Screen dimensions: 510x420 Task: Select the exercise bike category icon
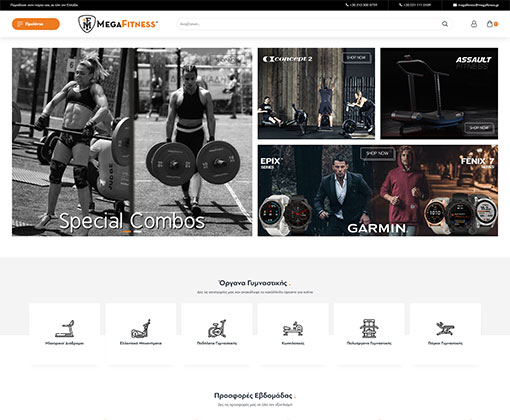217,328
